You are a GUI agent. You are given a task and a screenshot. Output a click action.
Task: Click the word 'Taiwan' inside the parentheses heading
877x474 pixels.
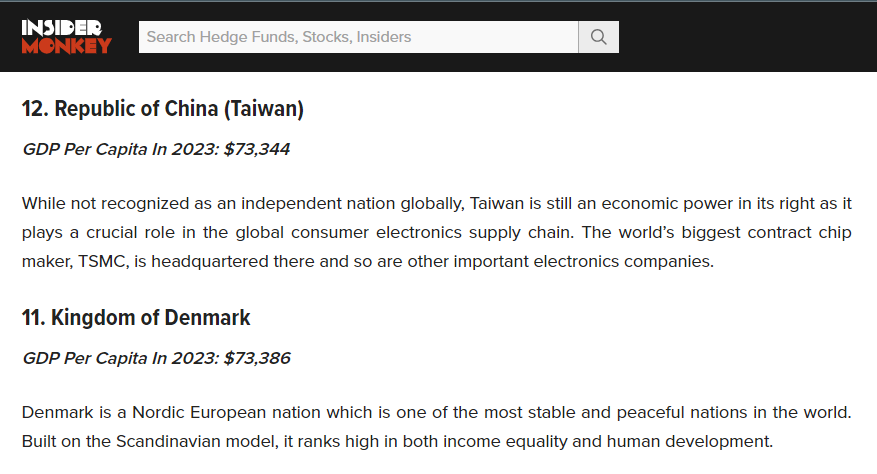pyautogui.click(x=265, y=109)
